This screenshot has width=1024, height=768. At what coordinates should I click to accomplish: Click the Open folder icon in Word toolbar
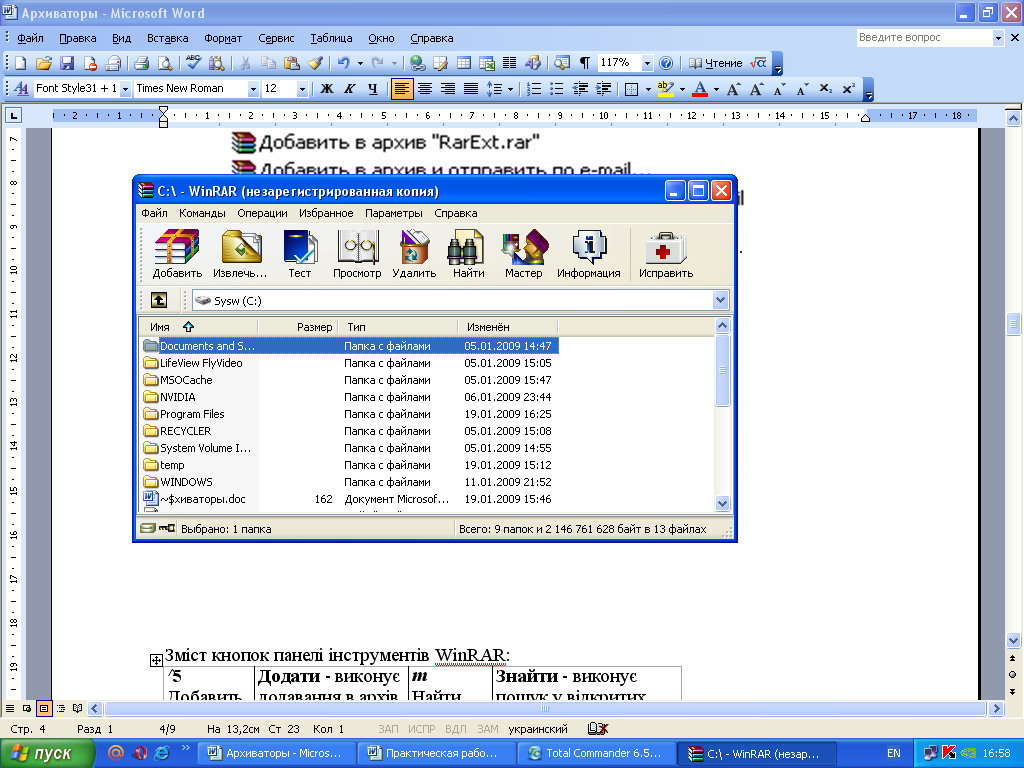(44, 63)
